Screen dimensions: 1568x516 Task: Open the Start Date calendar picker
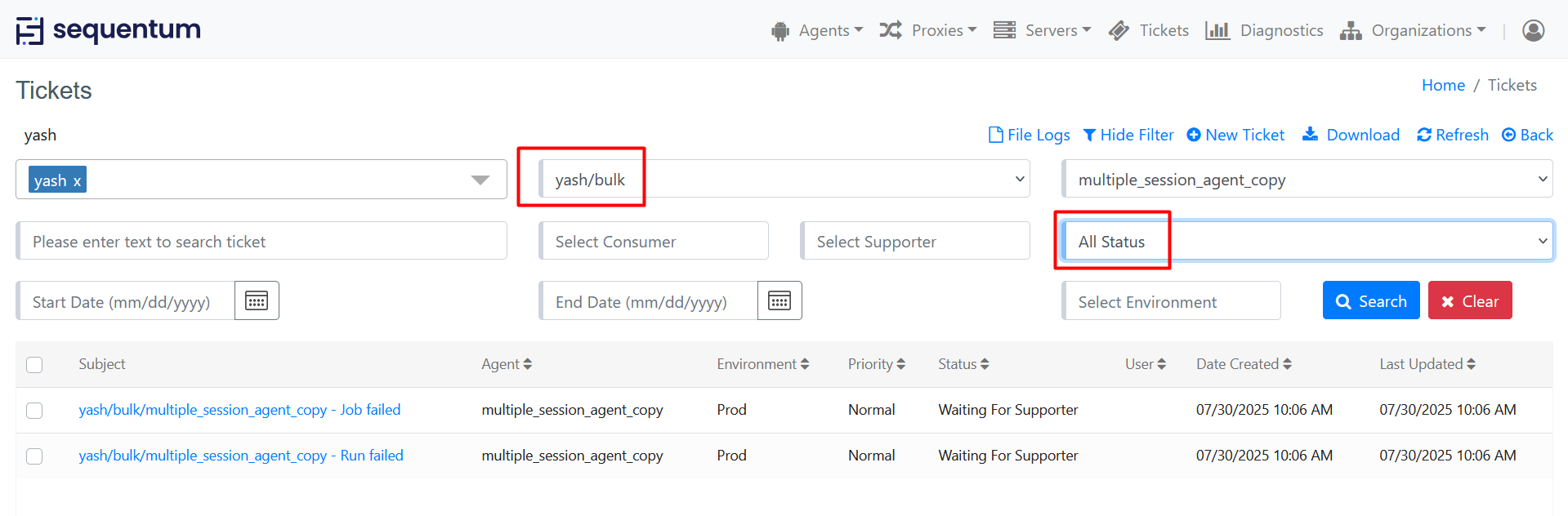tap(257, 301)
